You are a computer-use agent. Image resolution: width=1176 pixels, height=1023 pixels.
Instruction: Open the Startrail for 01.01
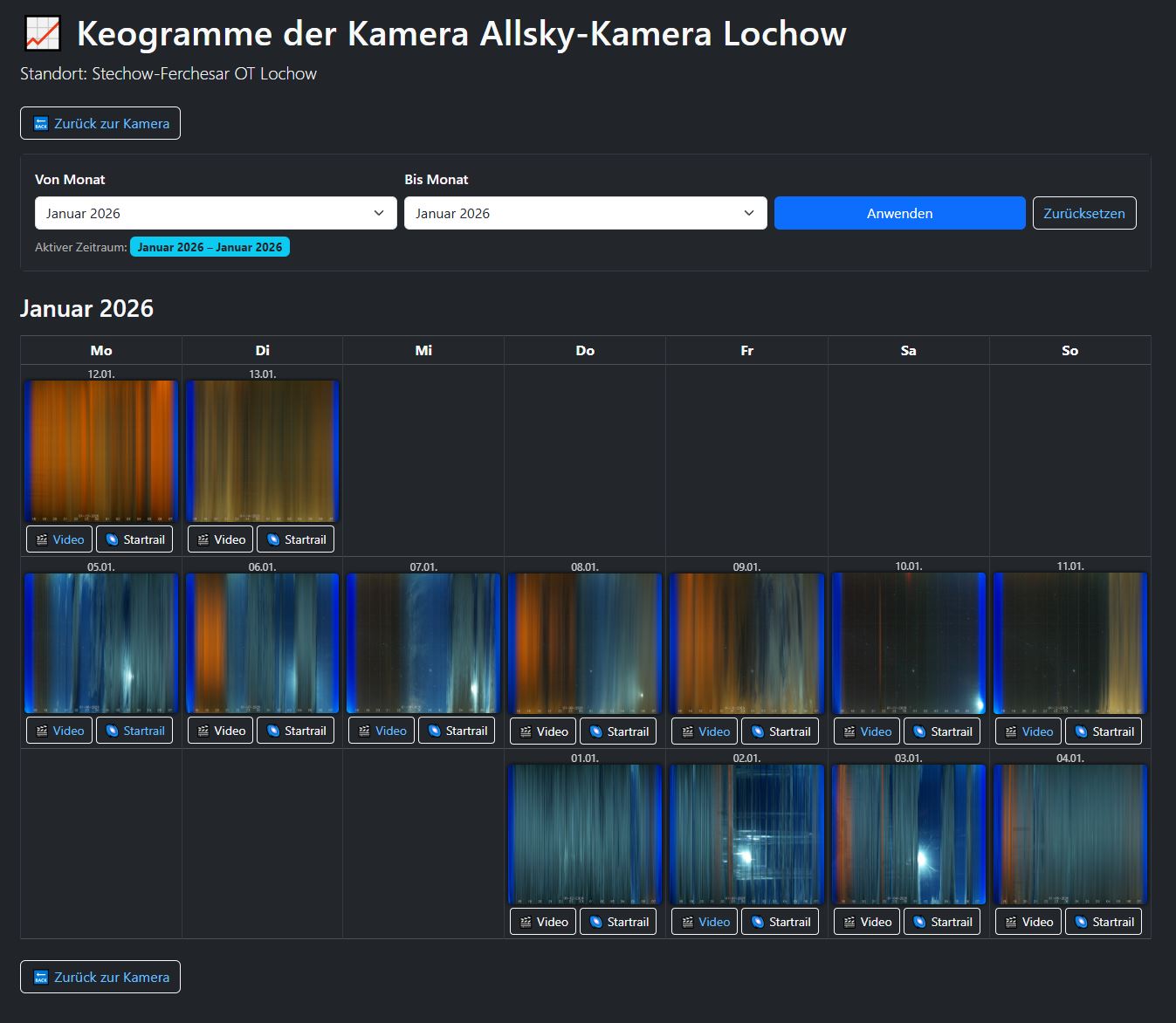point(618,921)
